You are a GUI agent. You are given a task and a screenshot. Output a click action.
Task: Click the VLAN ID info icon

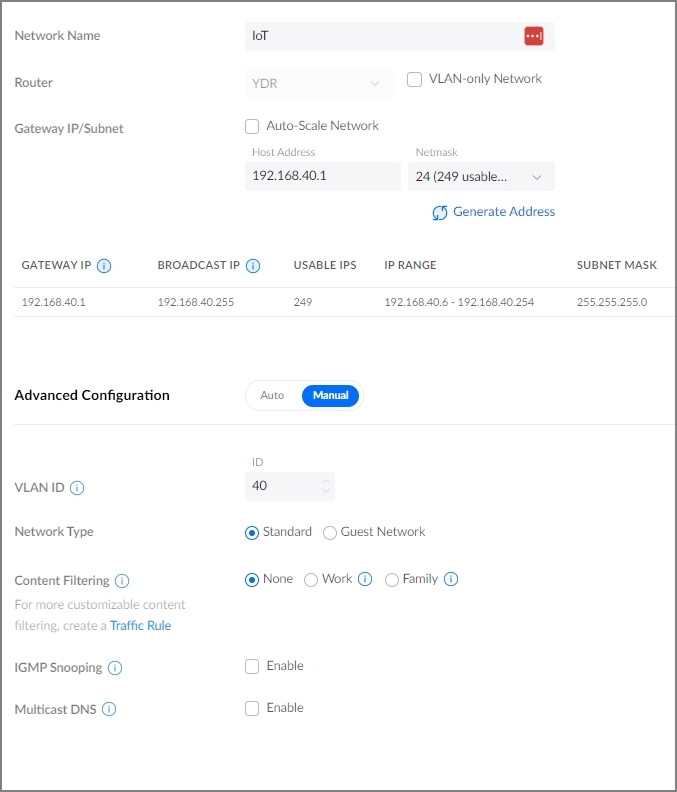click(77, 488)
